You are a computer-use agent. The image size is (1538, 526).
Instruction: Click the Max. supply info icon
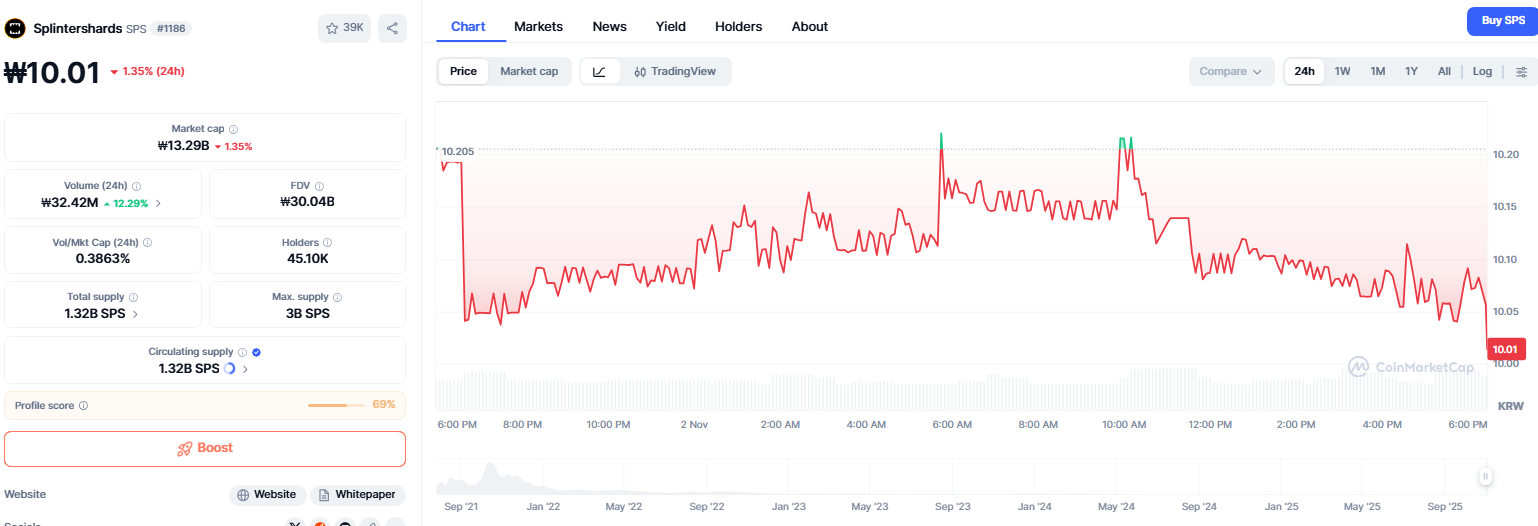click(337, 297)
